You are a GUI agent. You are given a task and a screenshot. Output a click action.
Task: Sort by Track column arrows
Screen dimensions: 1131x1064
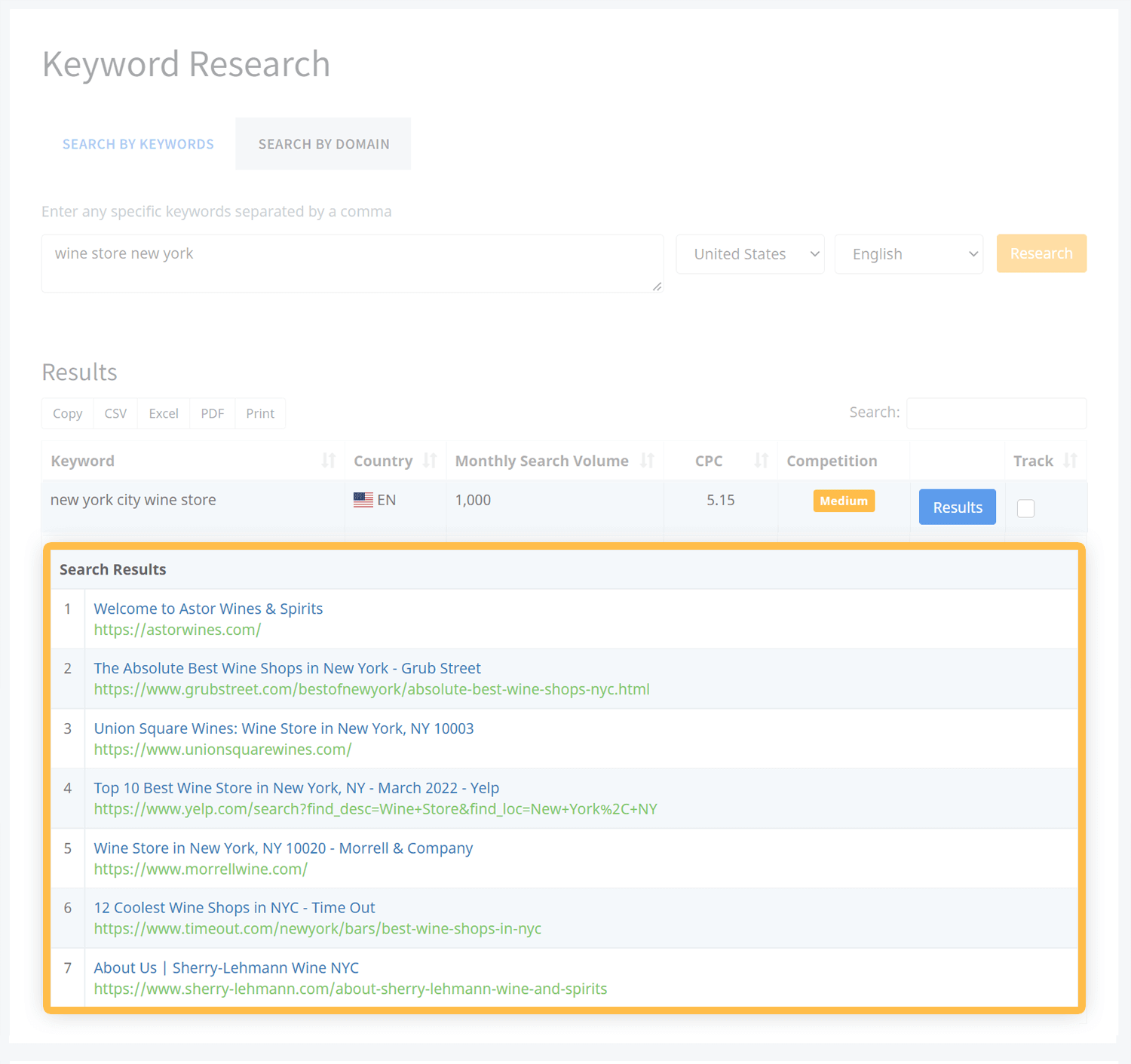(1069, 461)
